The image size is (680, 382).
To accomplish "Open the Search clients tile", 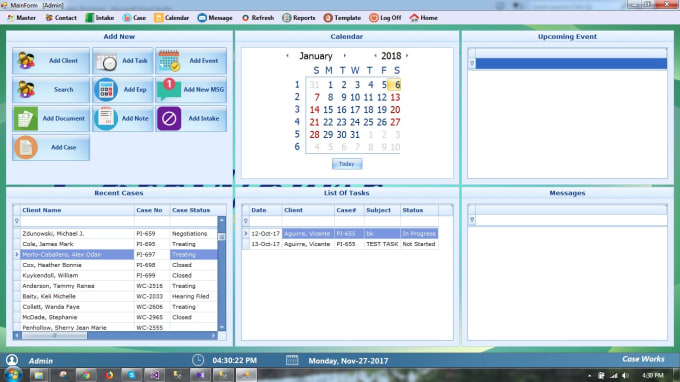I will click(51, 90).
